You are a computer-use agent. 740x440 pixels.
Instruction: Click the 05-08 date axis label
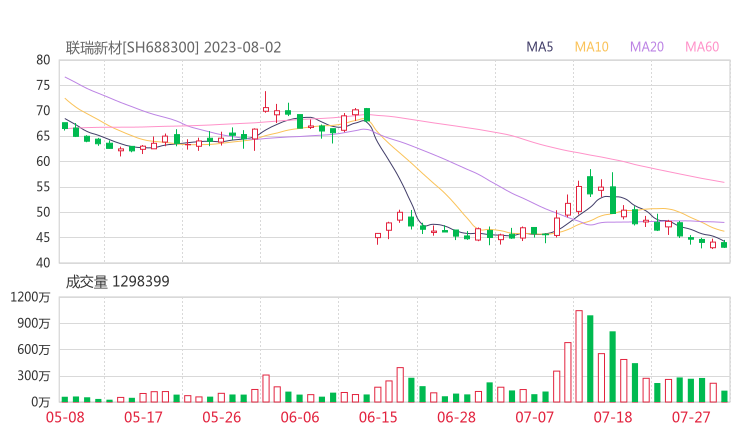(65, 417)
